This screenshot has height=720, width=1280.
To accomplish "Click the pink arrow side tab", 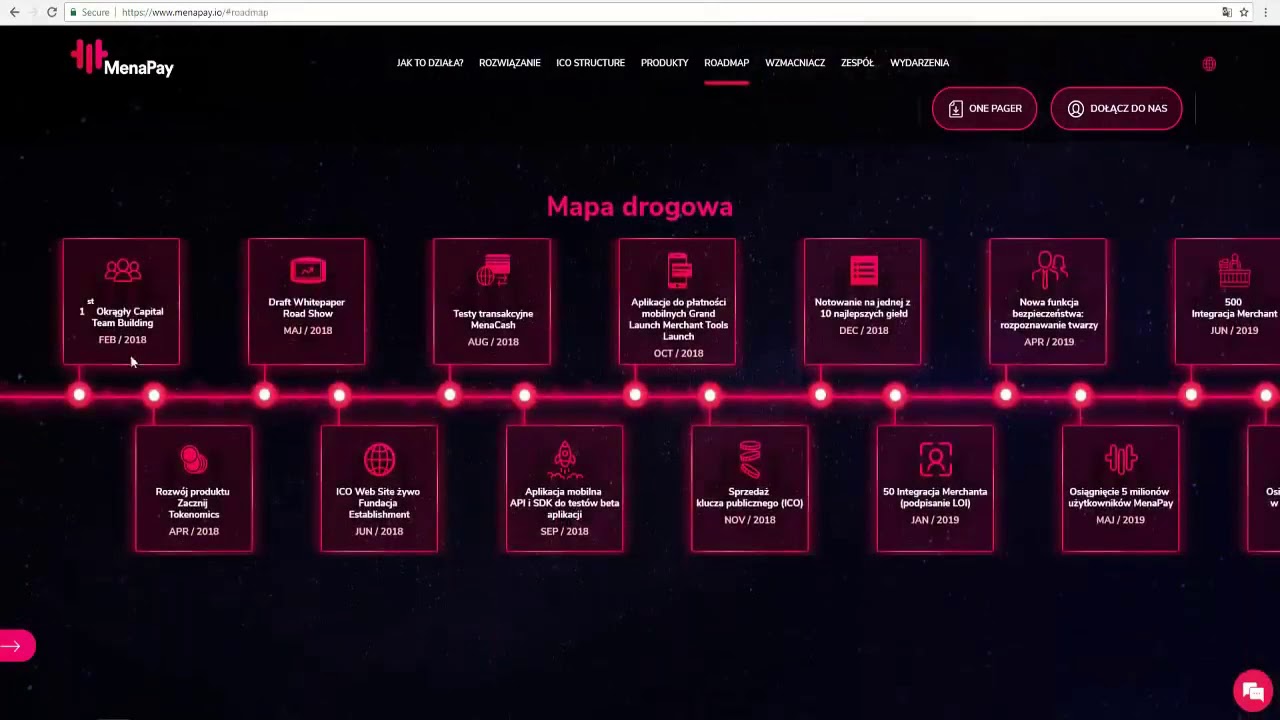I will pos(16,646).
